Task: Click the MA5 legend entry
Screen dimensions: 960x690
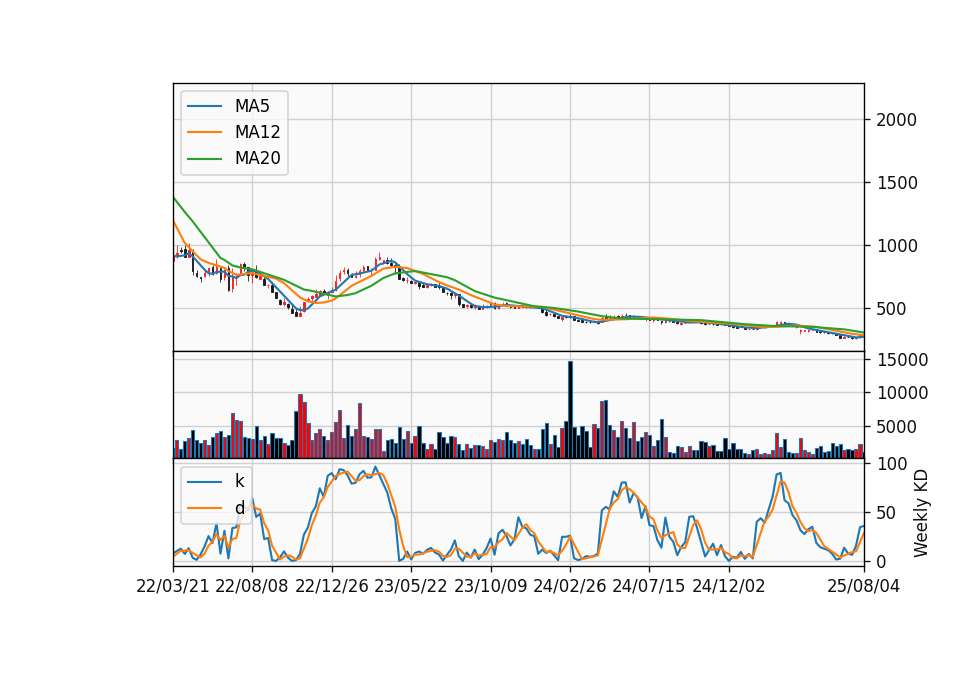Action: click(x=229, y=106)
